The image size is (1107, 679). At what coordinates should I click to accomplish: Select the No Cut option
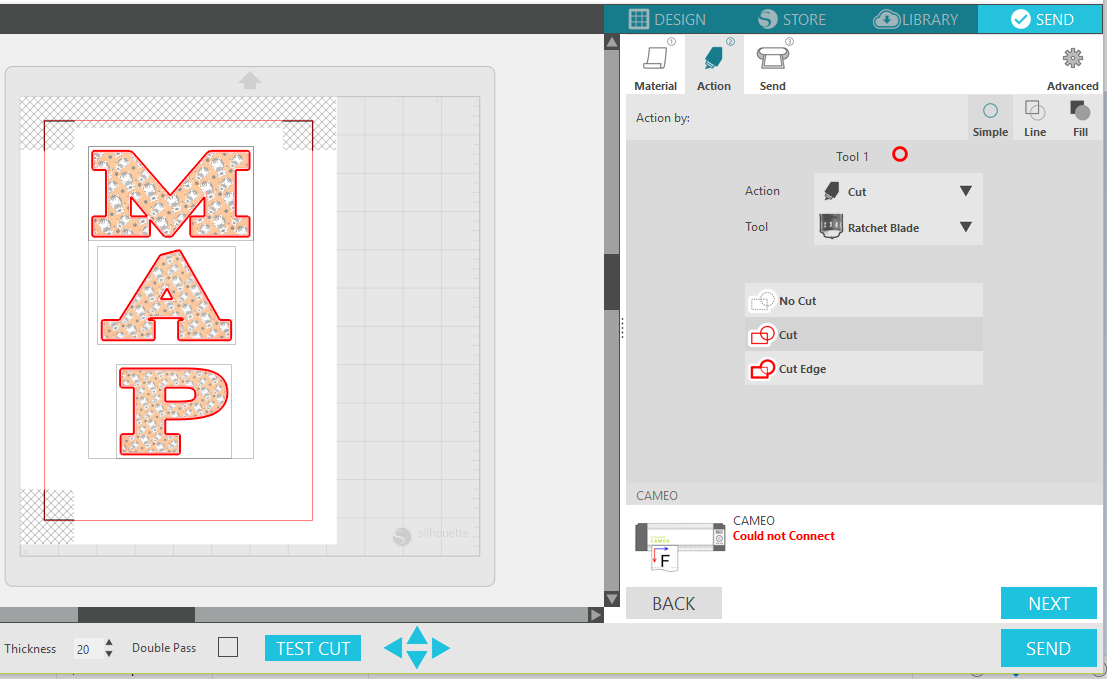pyautogui.click(x=863, y=300)
